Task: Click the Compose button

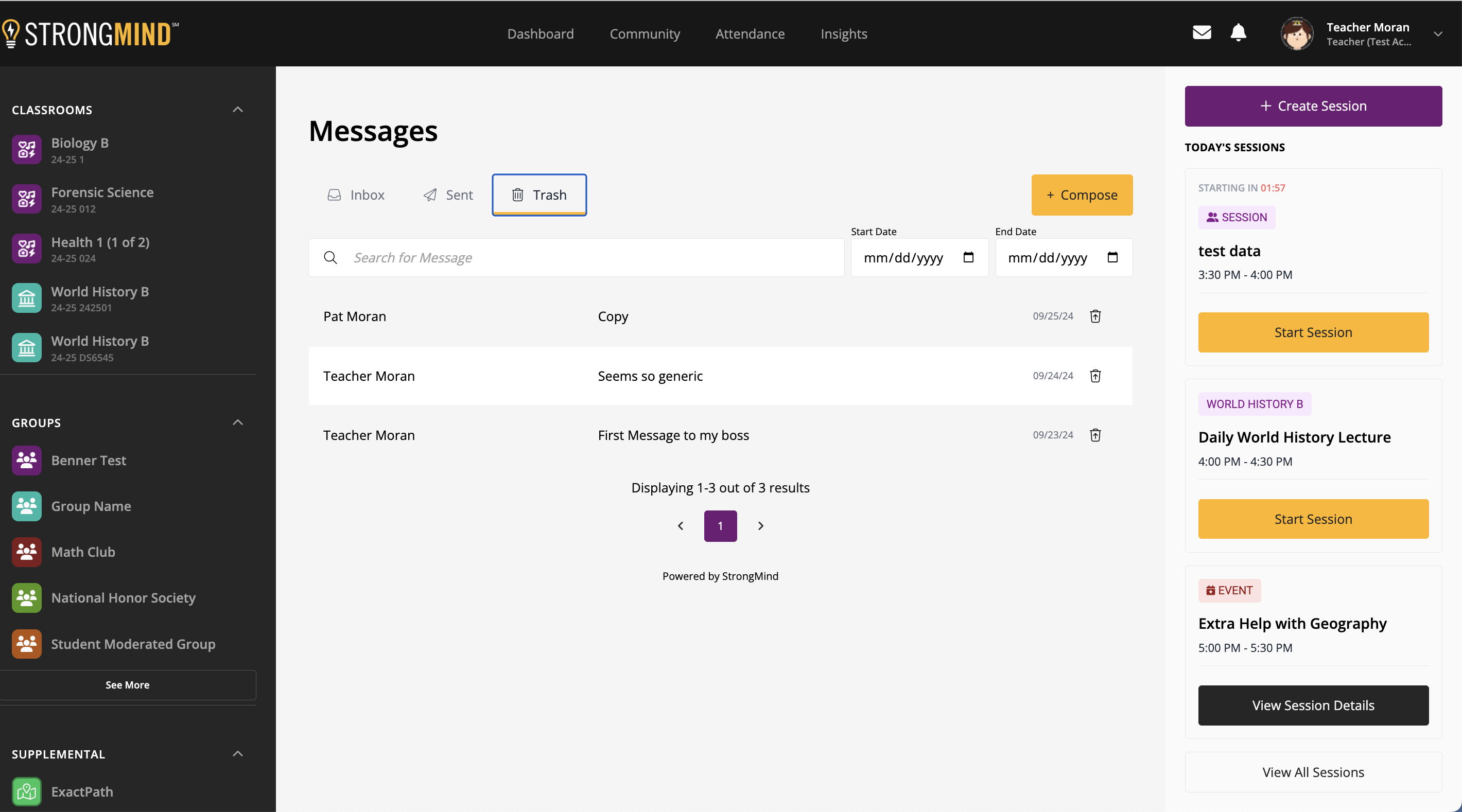Action: tap(1082, 195)
